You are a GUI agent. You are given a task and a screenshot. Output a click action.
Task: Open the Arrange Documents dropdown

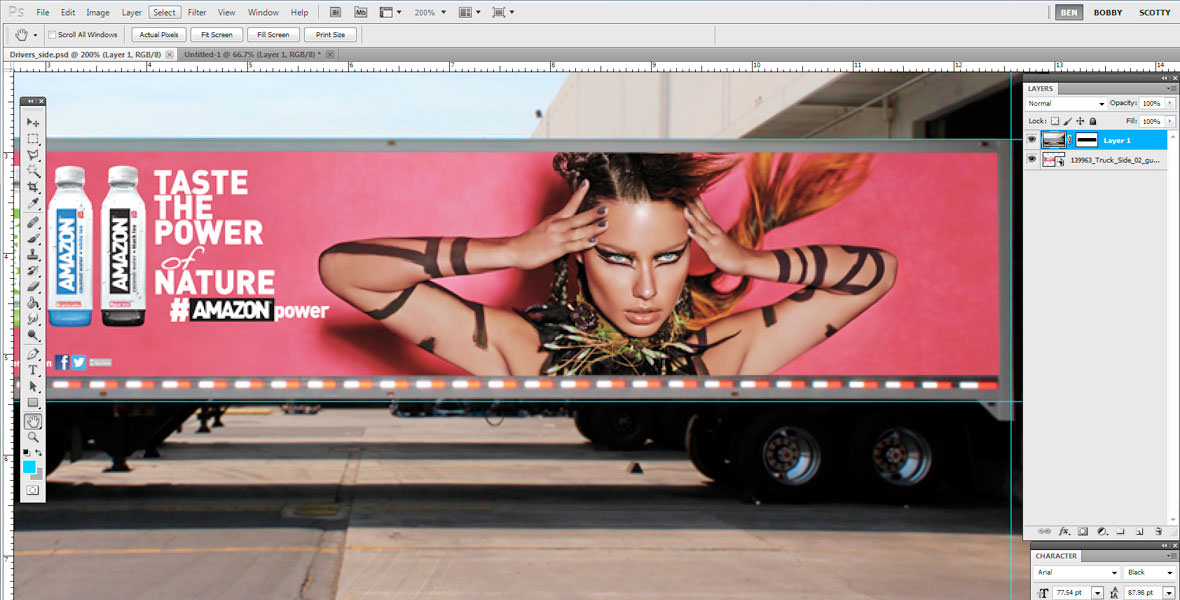pyautogui.click(x=470, y=12)
